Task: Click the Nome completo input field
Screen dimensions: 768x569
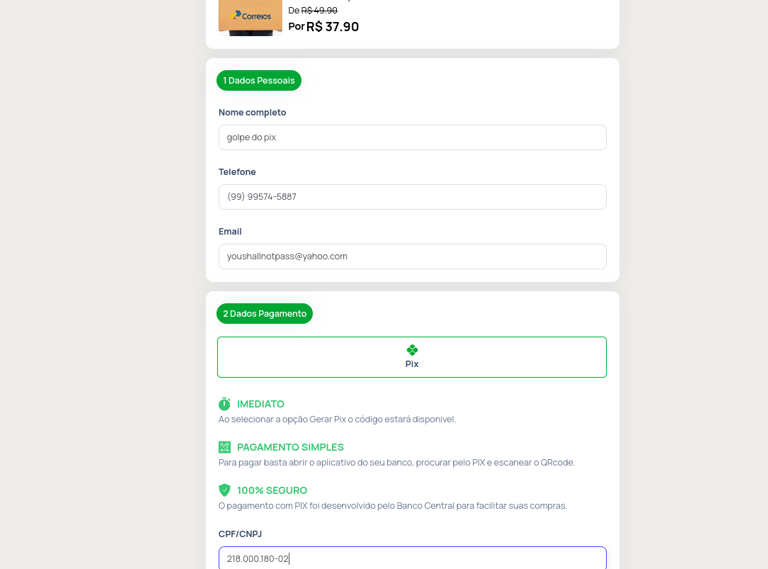Action: (x=412, y=138)
